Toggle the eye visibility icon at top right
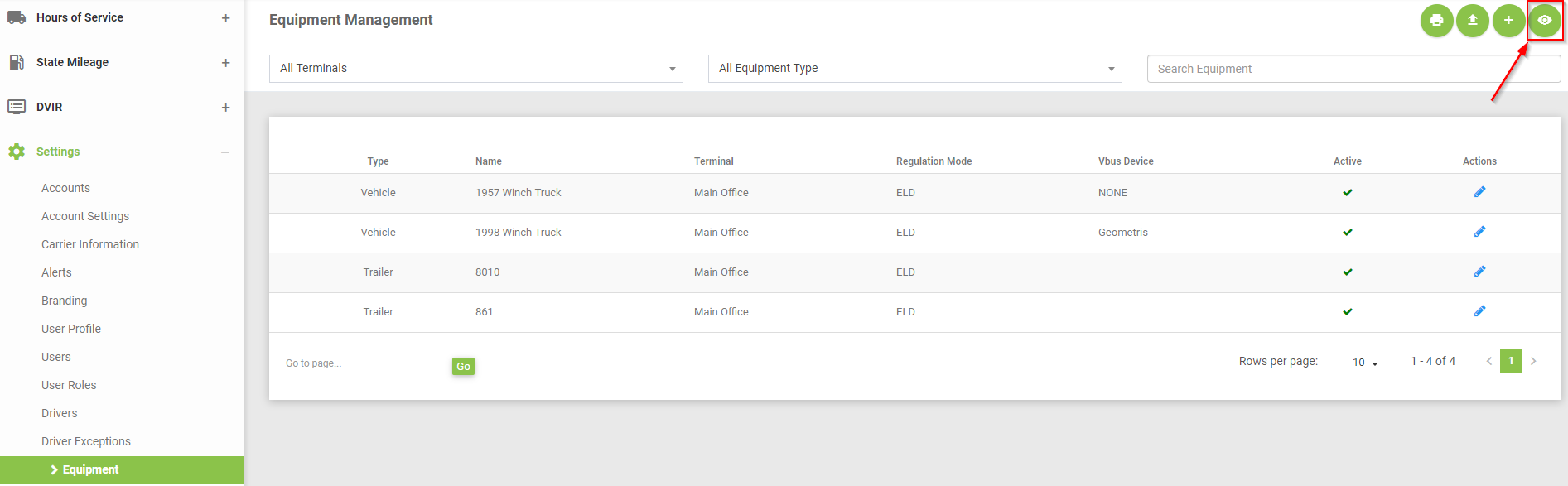Image resolution: width=1568 pixels, height=486 pixels. 1545,21
